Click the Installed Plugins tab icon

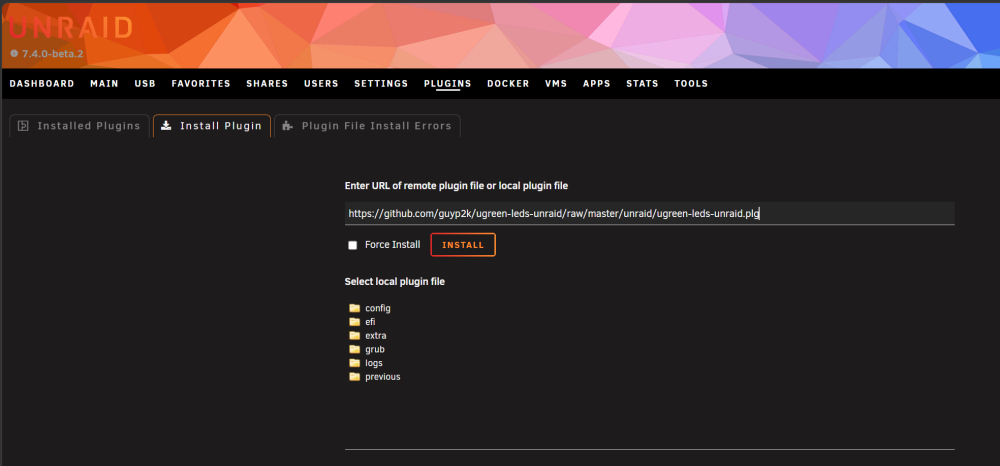23,126
